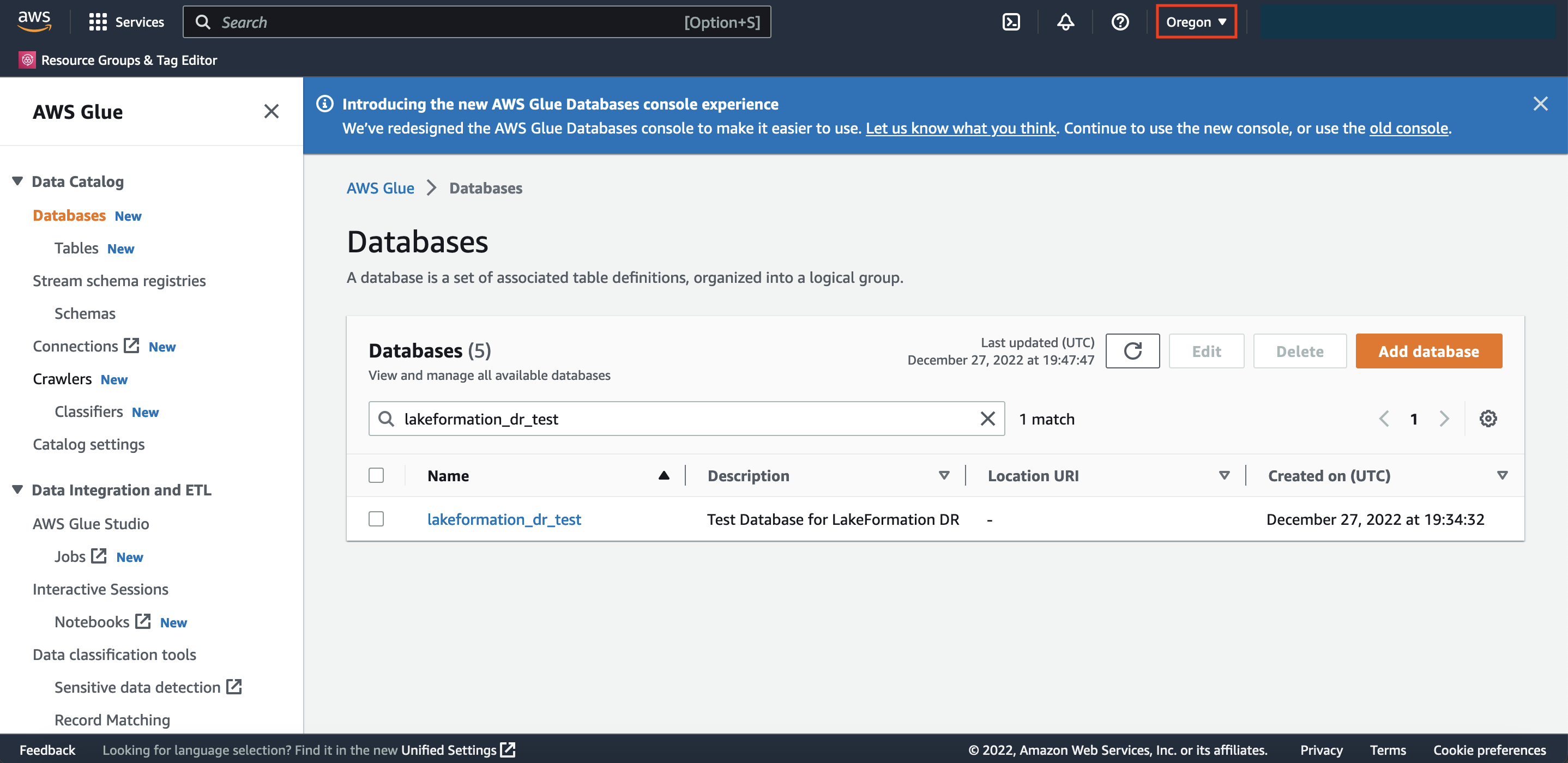Screen dimensions: 1568x763
Task: Click the external link icon next to Notebooks
Action: click(142, 621)
